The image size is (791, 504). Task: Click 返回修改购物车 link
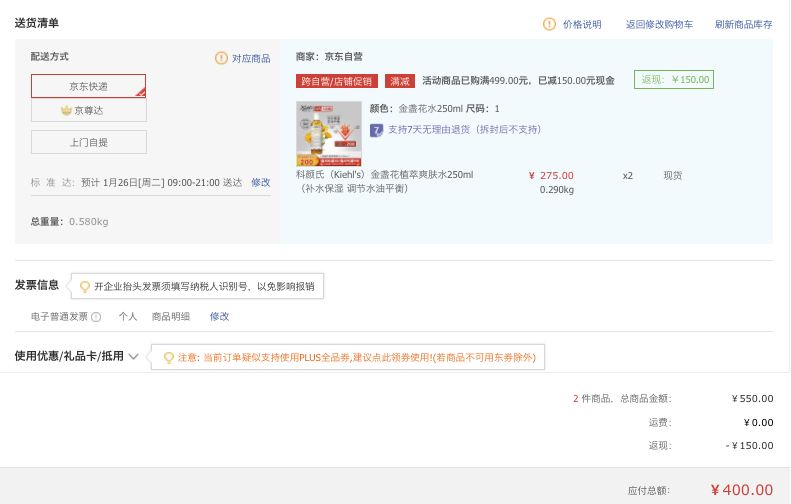(x=659, y=24)
